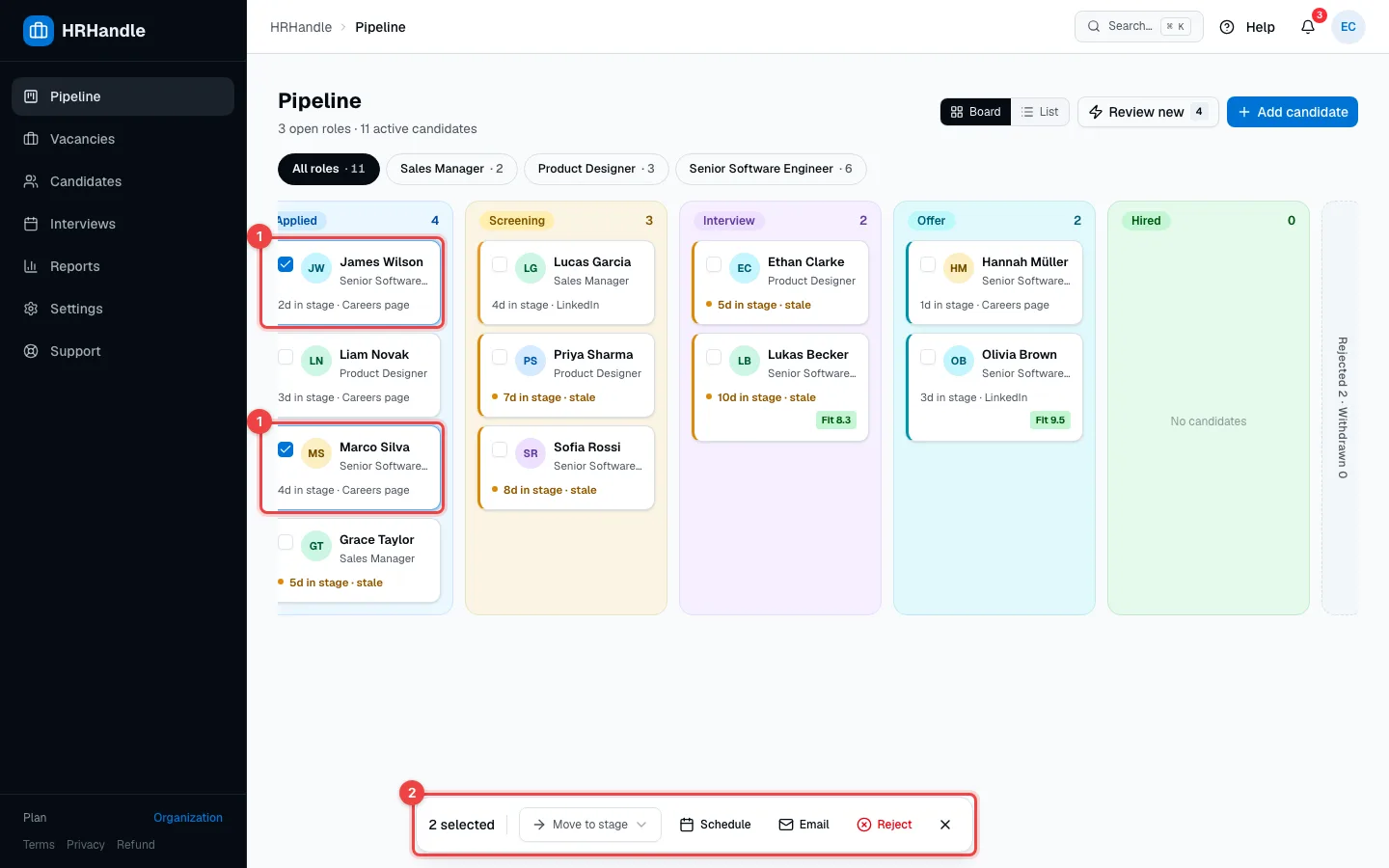Select Liam Novak's checkbox
Screen dimensions: 1389x868
pyautogui.click(x=286, y=357)
